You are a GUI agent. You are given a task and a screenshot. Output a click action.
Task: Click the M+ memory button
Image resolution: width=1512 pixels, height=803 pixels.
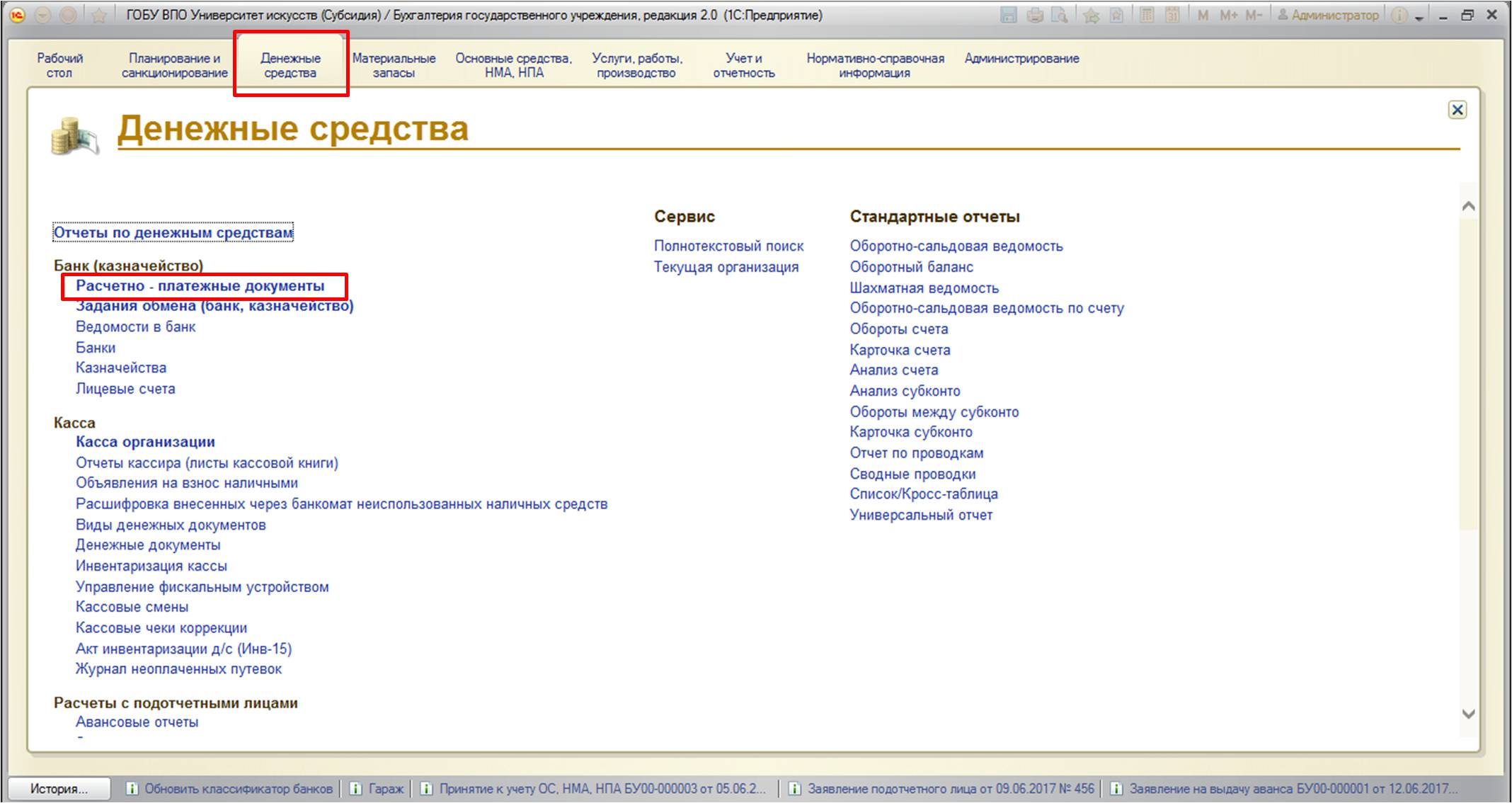click(x=1228, y=15)
